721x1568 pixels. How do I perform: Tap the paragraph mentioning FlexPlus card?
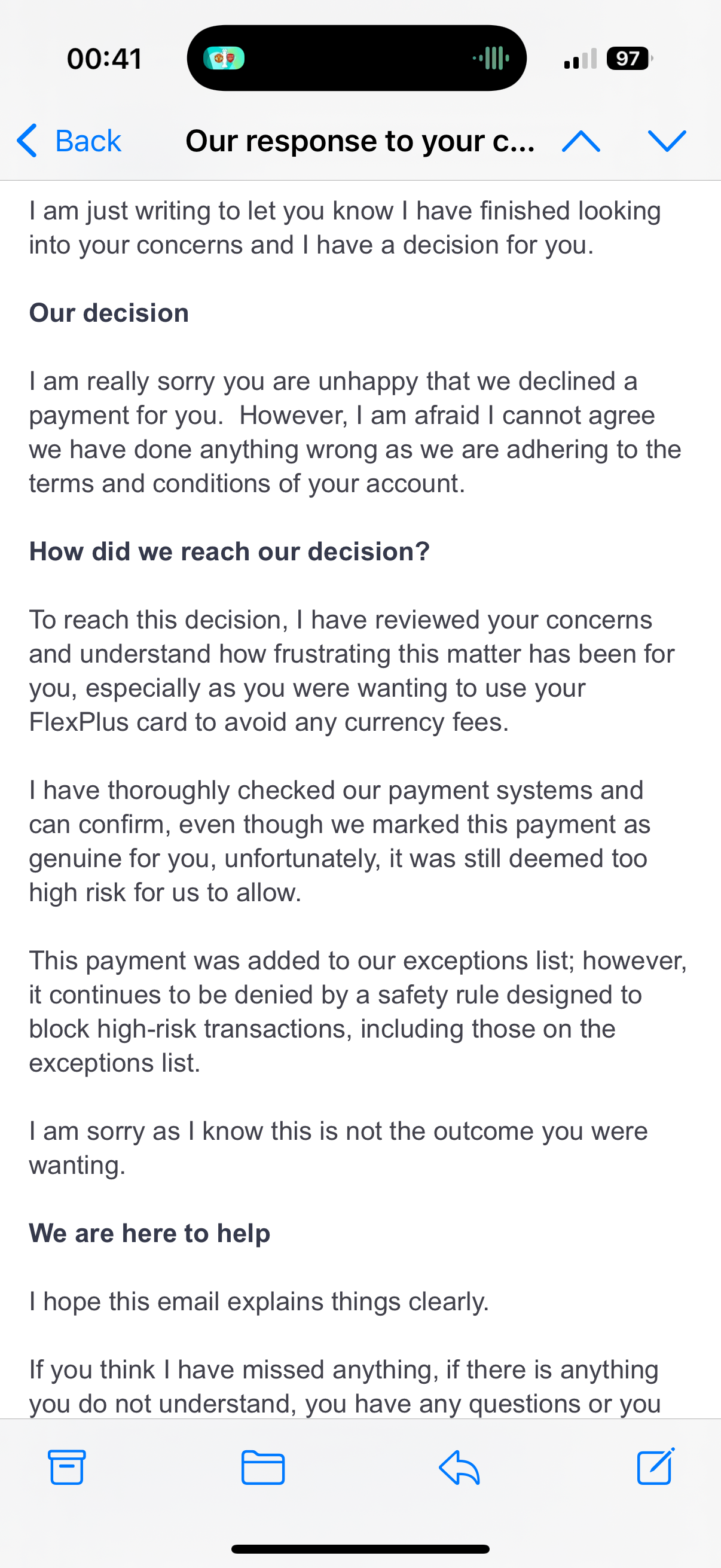pos(352,671)
